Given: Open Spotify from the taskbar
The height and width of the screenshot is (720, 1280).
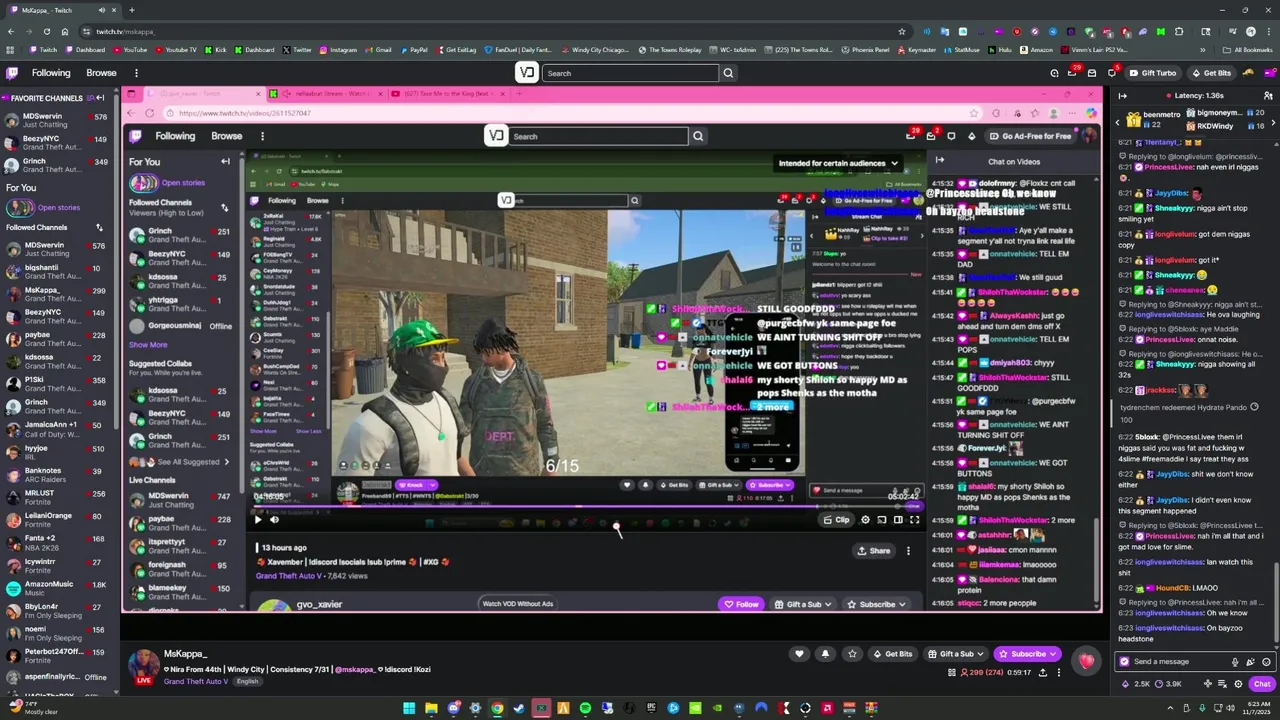Looking at the screenshot, I should point(585,708).
